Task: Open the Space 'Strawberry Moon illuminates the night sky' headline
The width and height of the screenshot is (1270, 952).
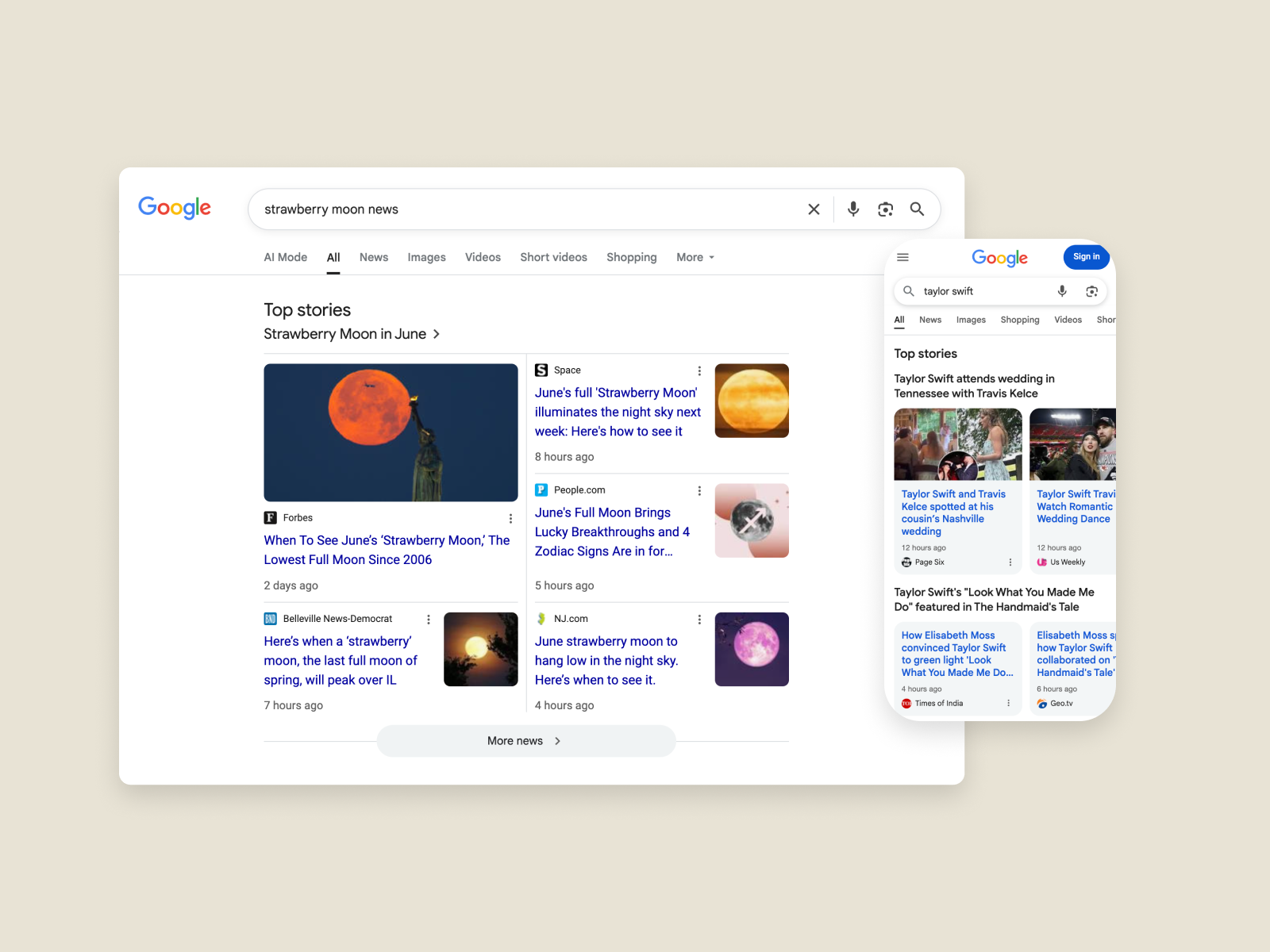Action: pyautogui.click(x=618, y=413)
